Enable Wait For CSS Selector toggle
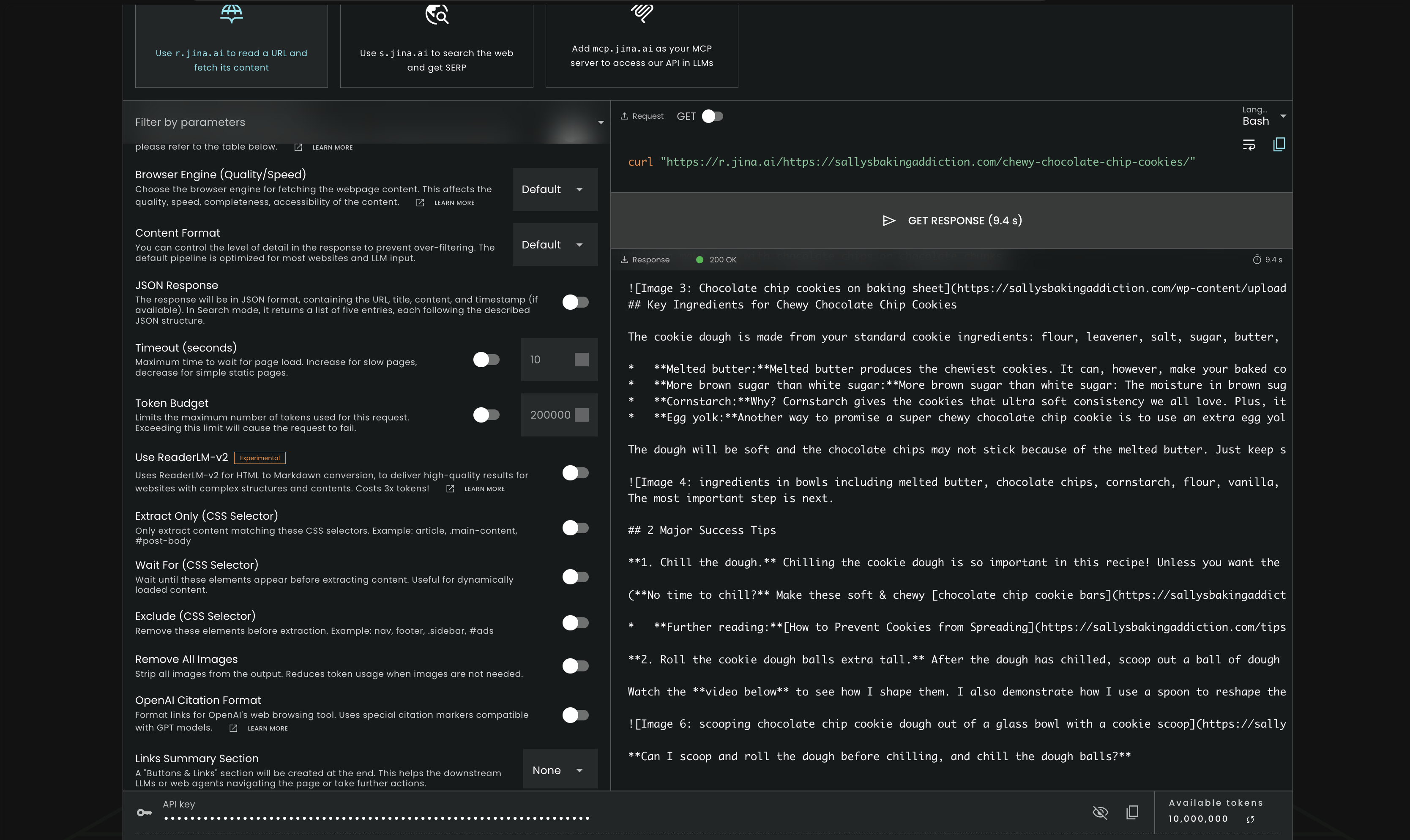The image size is (1410, 840). click(575, 577)
